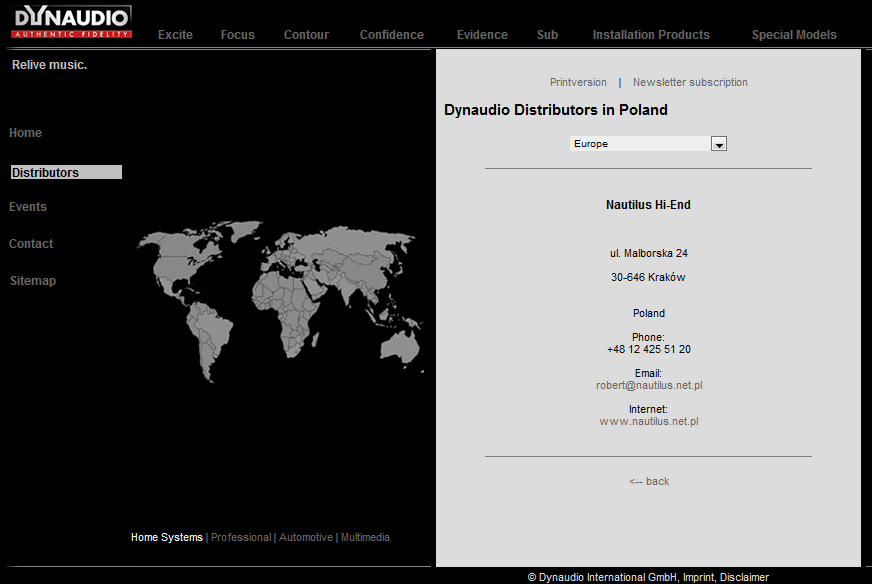
Task: Switch to Automotive section
Action: (x=306, y=537)
